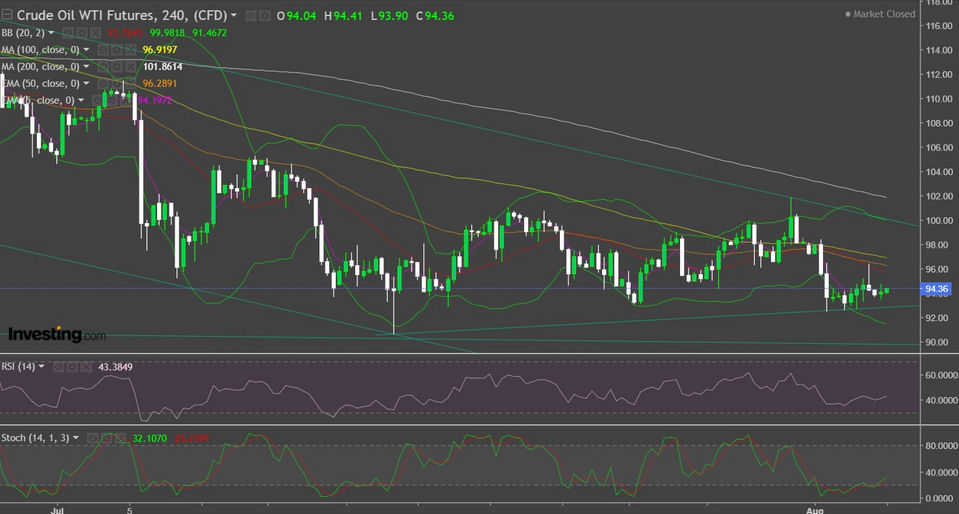The image size is (959, 514).
Task: Hide the EMA (50, close, 0) line
Action: click(x=103, y=83)
